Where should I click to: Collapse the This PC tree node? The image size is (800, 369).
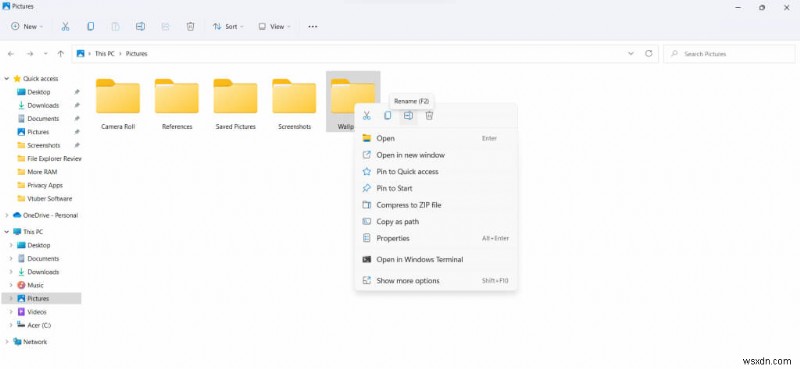point(7,232)
